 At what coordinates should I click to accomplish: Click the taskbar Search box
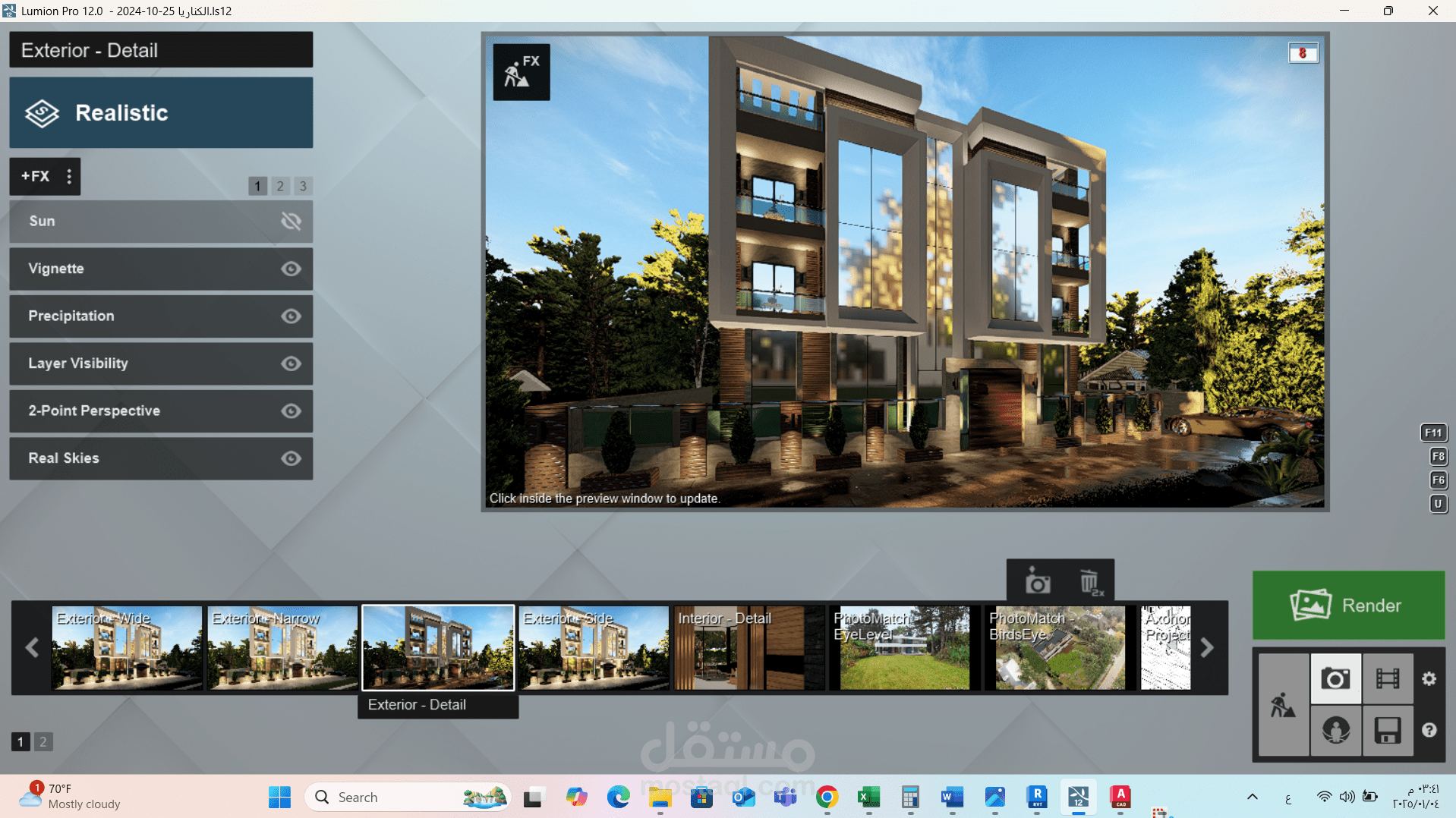(x=408, y=797)
